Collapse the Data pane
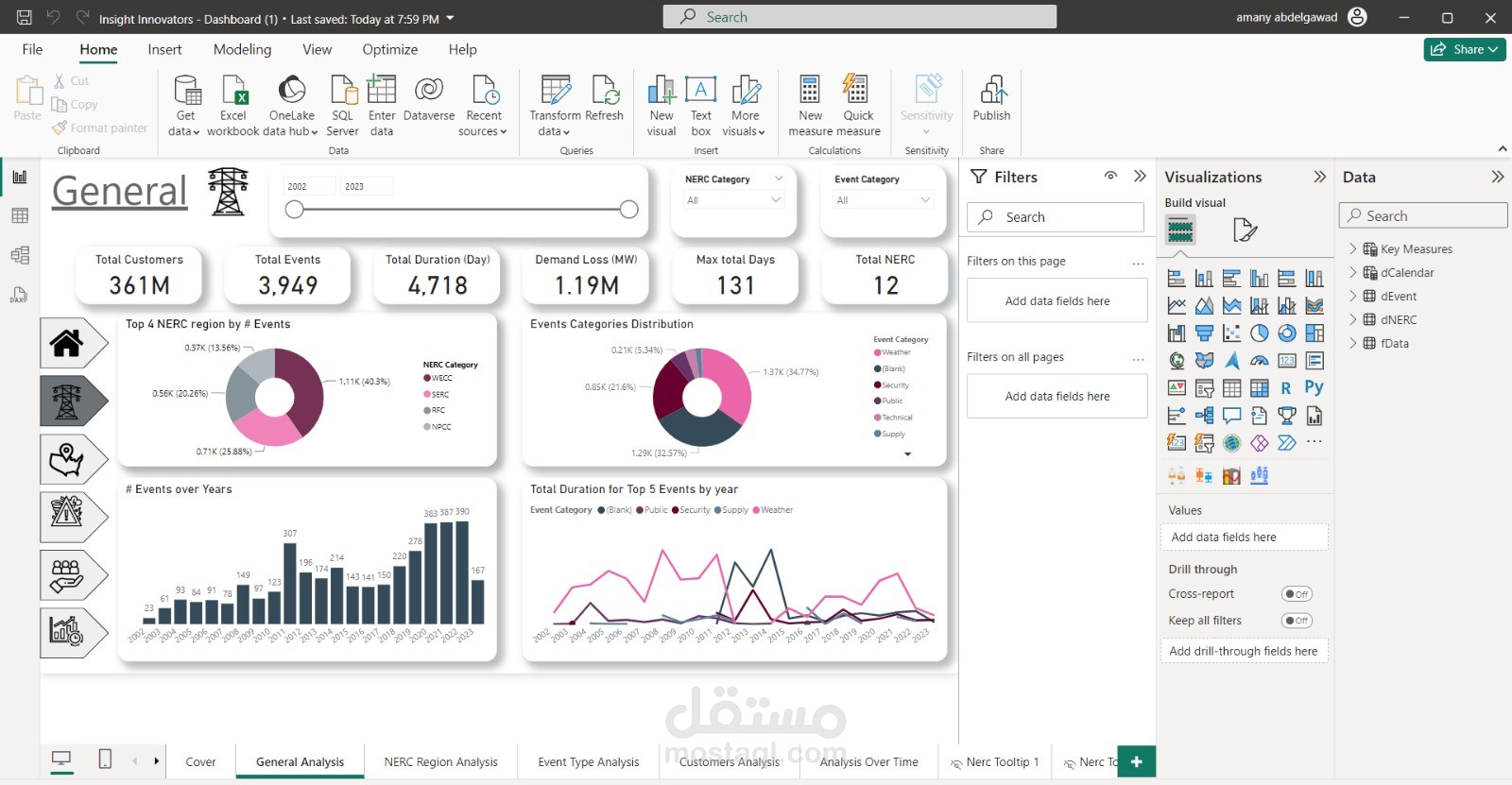 1497,177
